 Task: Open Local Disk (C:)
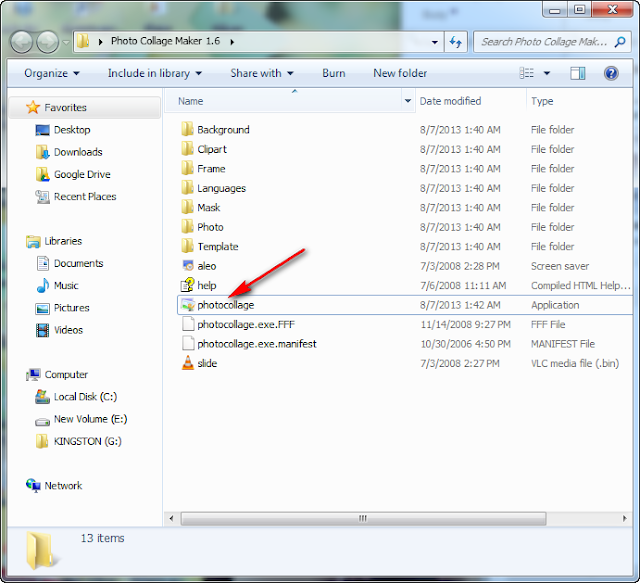tap(76, 396)
